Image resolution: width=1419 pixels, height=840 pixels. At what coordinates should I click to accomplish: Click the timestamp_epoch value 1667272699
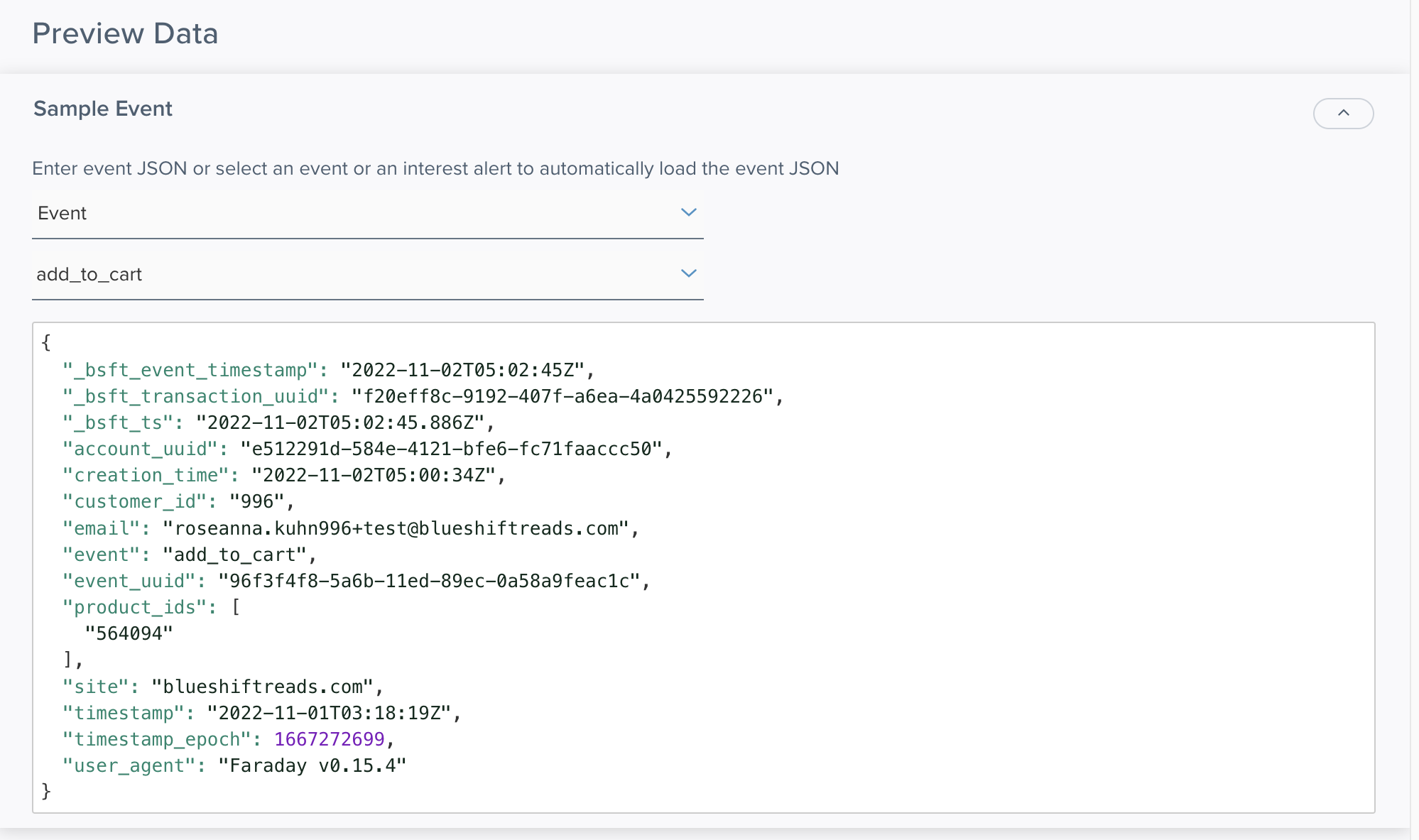[x=330, y=739]
